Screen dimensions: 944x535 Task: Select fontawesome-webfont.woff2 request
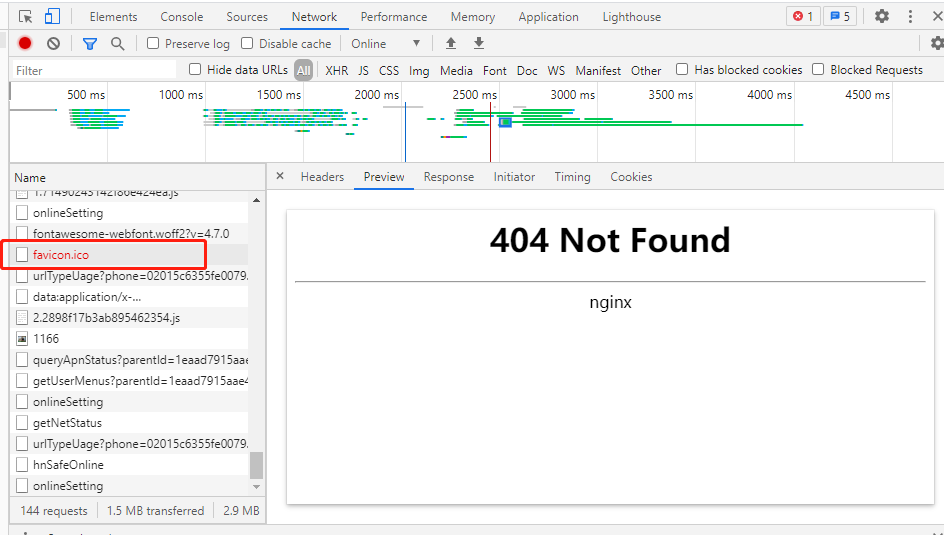129,233
